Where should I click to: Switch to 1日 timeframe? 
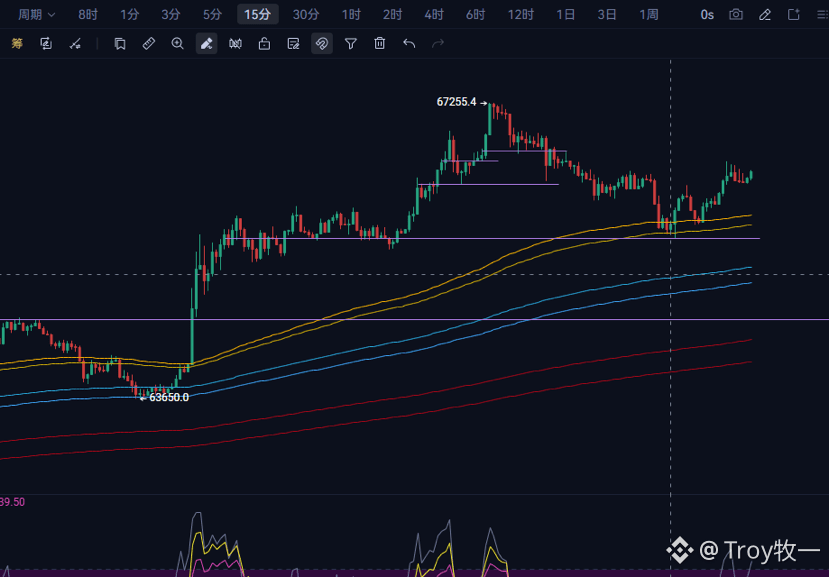565,14
